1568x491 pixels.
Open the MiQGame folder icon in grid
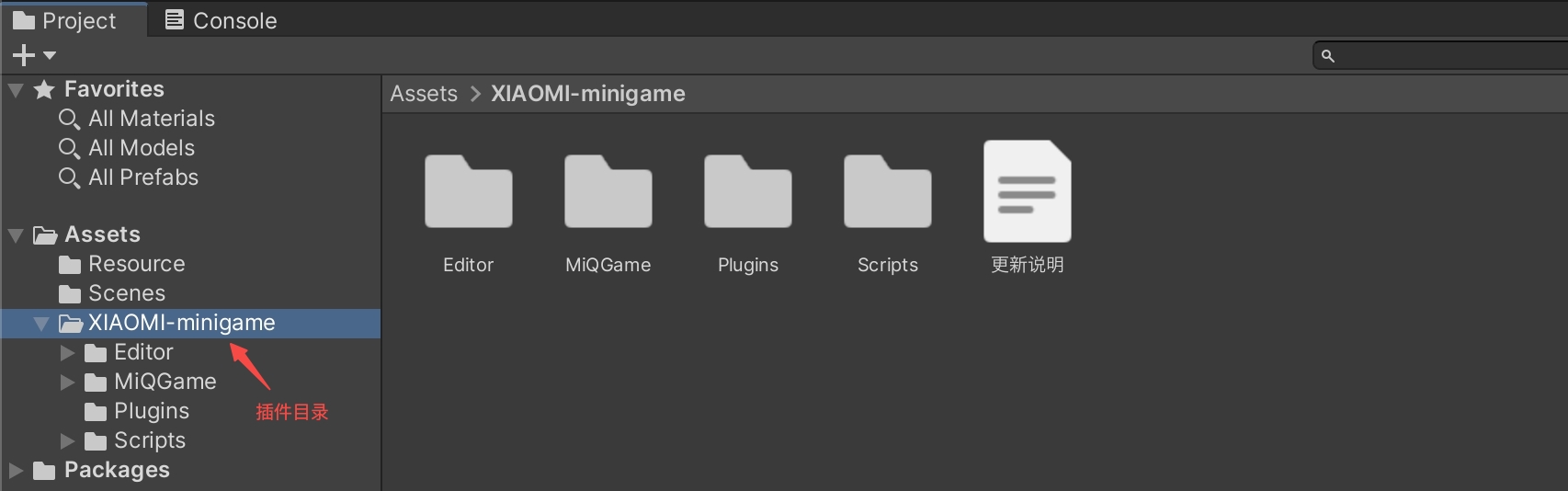click(x=608, y=192)
